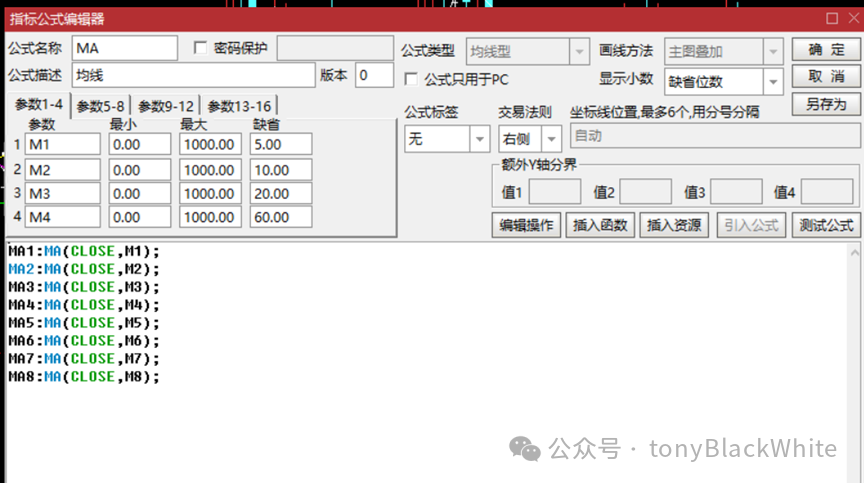This screenshot has height=483, width=864.
Task: Click the 插入函数 button
Action: pyautogui.click(x=601, y=225)
